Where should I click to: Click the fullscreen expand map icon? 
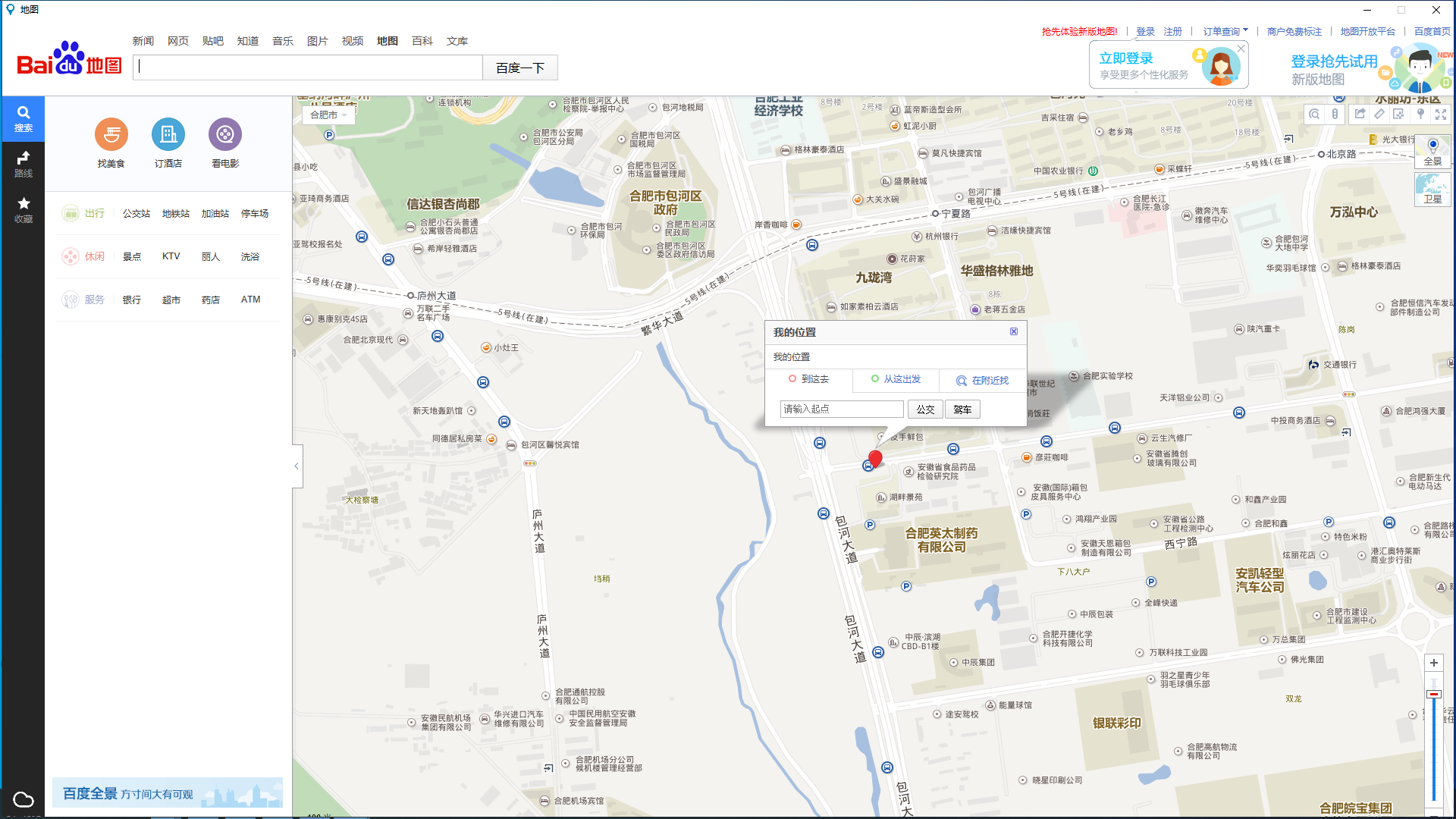[1441, 114]
